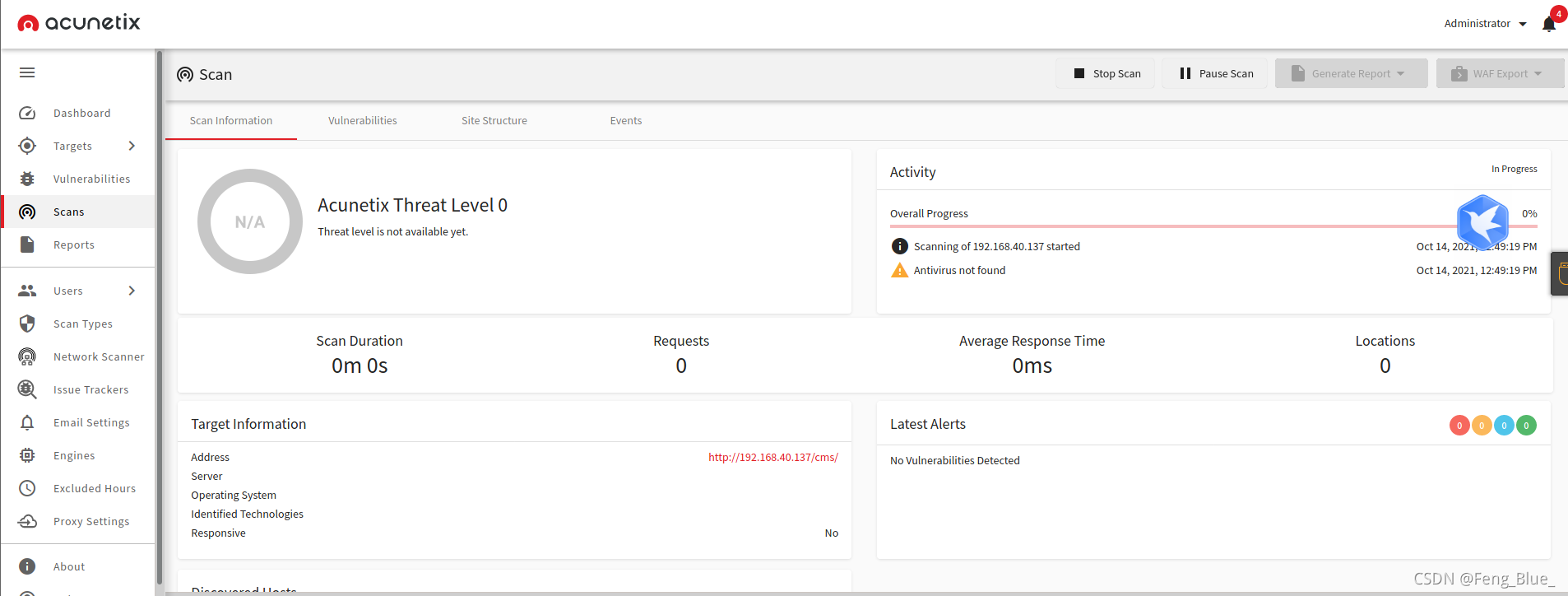The width and height of the screenshot is (1568, 596).
Task: Switch to the Vulnerabilities tab
Action: click(363, 121)
